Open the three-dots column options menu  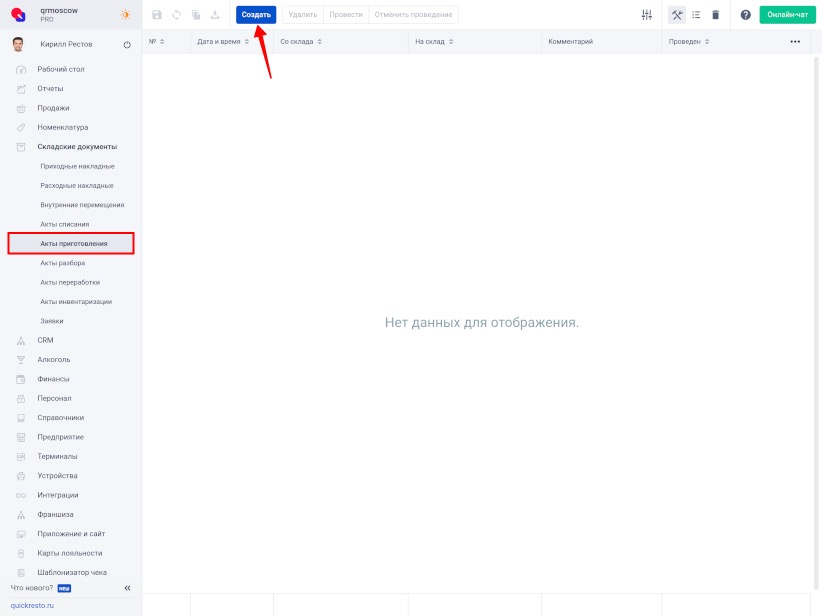[x=795, y=41]
